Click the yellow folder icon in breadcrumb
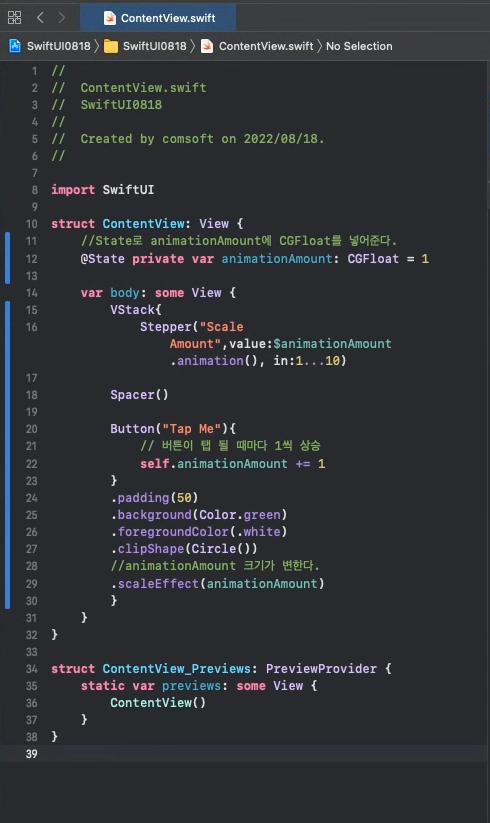Image resolution: width=490 pixels, height=823 pixels. (x=111, y=46)
